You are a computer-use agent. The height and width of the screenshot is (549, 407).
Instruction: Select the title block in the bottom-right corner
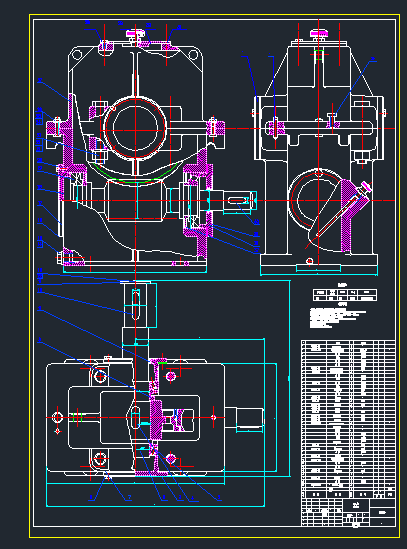pyautogui.click(x=349, y=512)
